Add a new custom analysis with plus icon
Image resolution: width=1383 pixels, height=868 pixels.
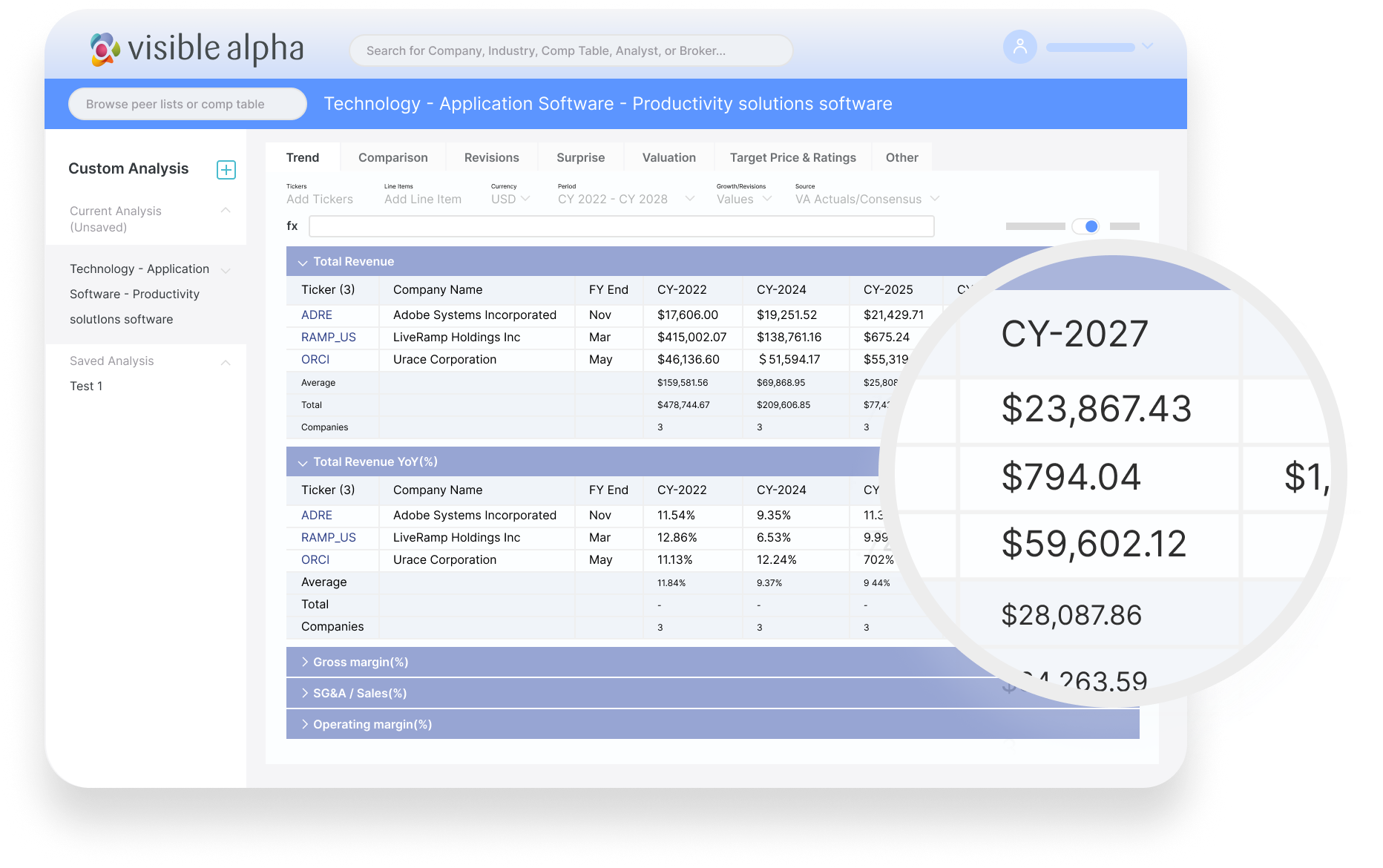[226, 170]
